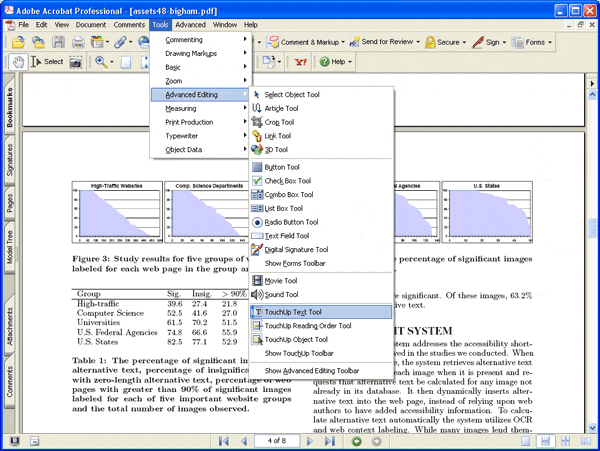Click Show TouchUp Toolbar

point(321,353)
